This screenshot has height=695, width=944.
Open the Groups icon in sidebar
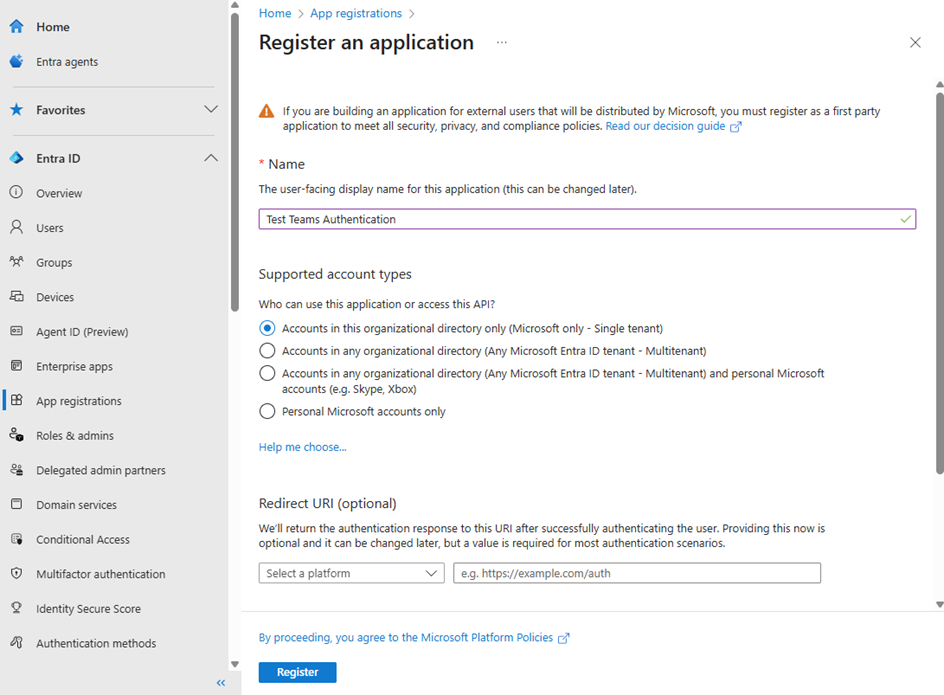(x=16, y=262)
